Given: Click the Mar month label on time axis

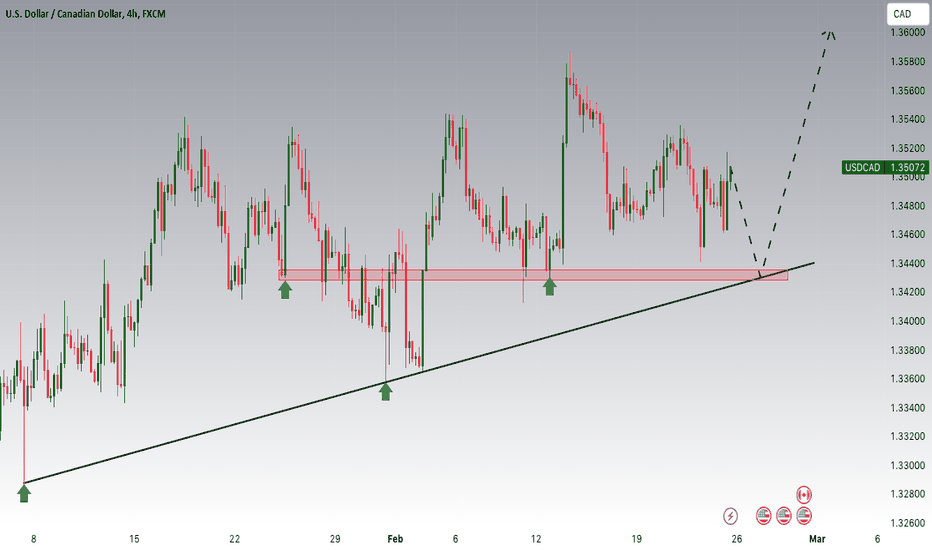Looking at the screenshot, I should point(817,539).
